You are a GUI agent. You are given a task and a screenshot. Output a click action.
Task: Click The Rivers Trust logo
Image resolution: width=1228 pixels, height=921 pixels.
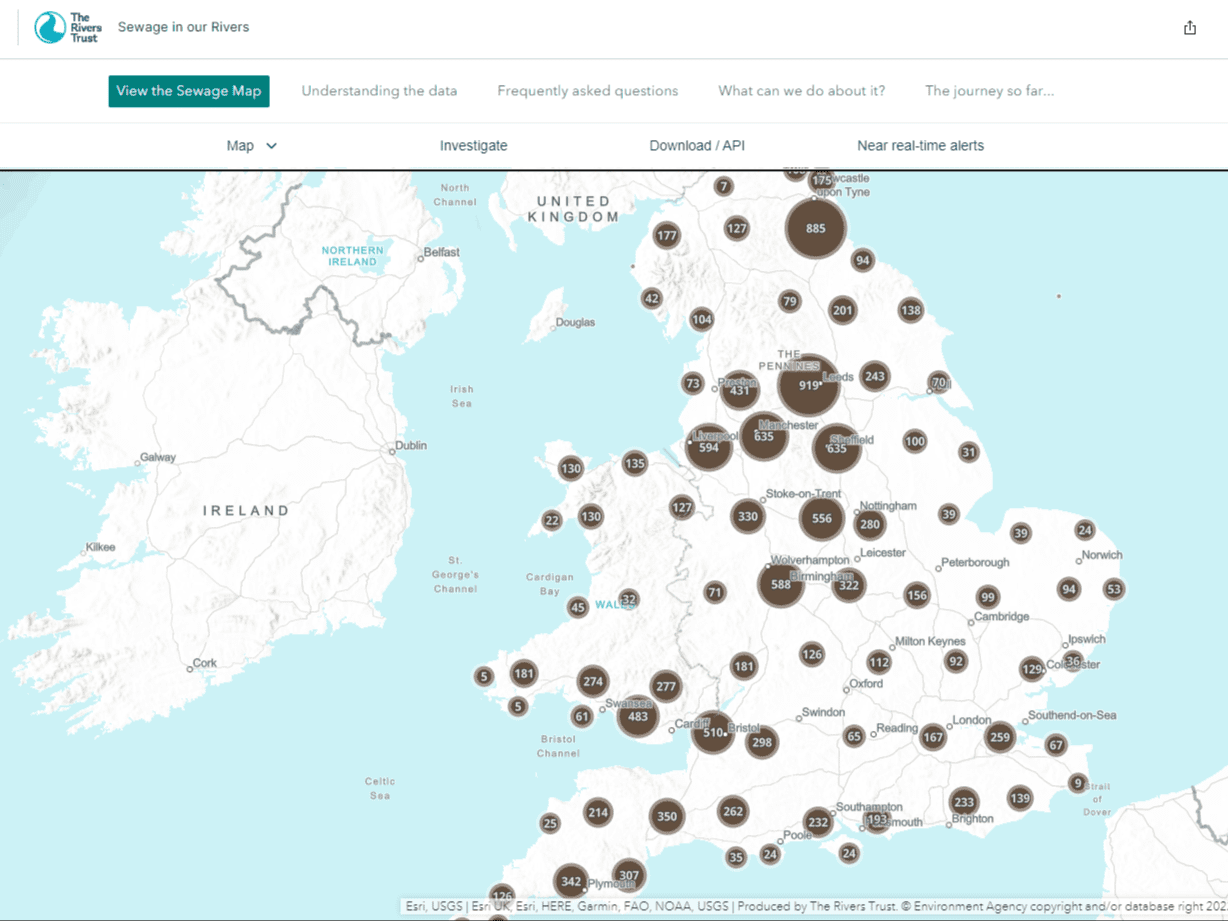[66, 27]
